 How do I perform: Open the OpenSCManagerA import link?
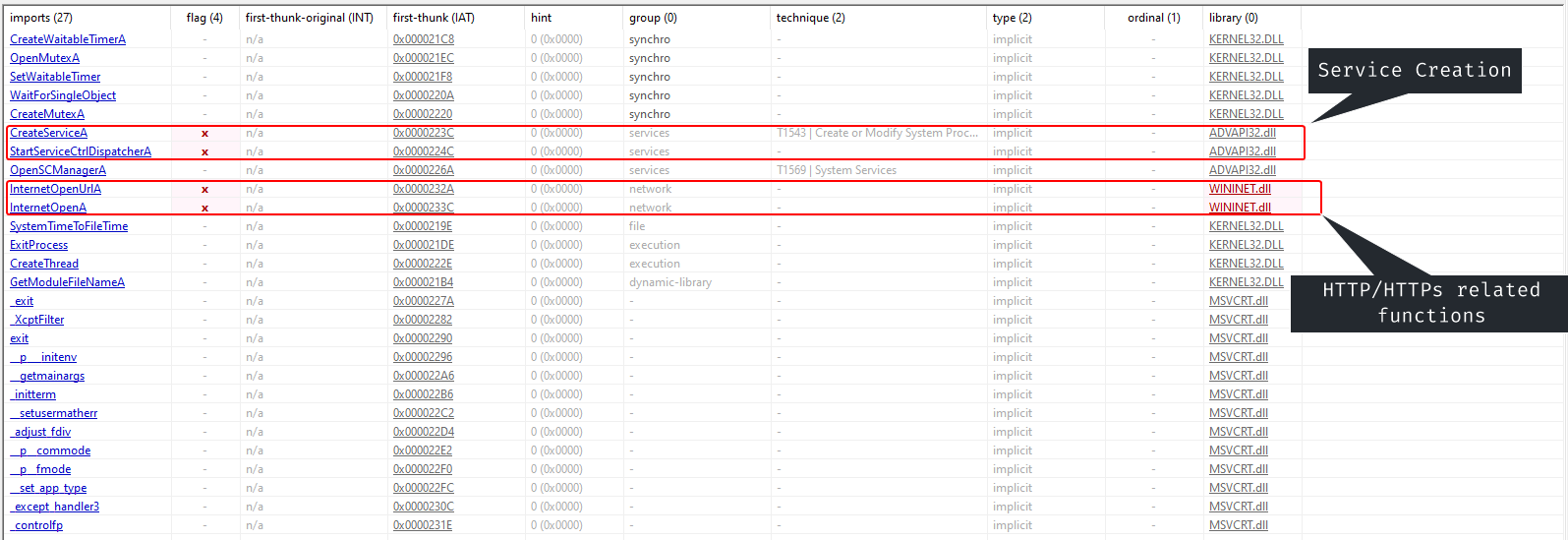click(58, 170)
